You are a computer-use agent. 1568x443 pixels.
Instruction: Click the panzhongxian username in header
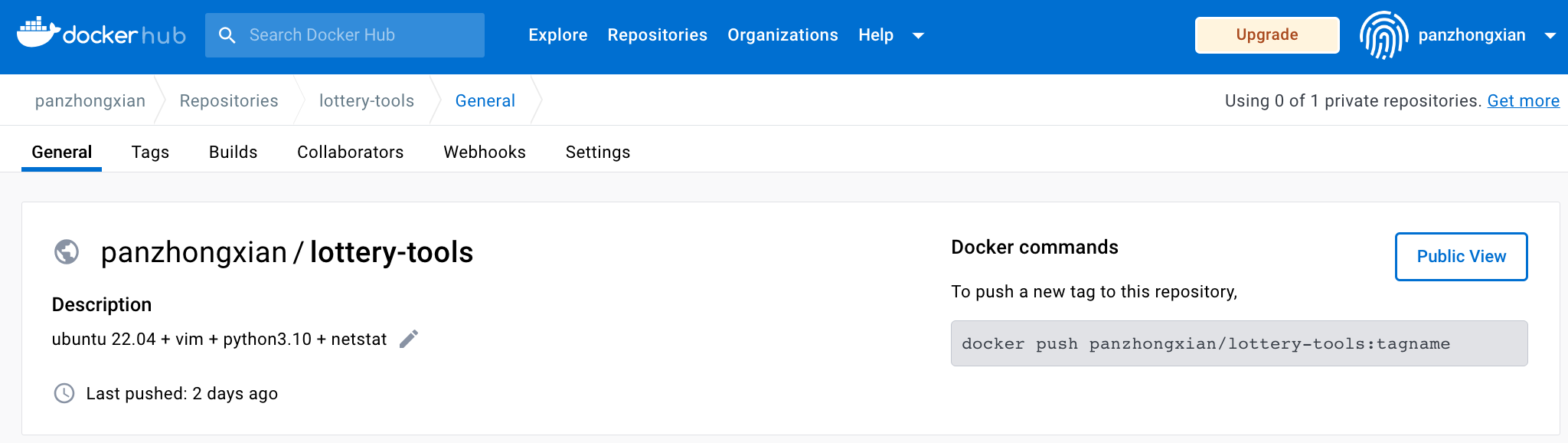1472,35
